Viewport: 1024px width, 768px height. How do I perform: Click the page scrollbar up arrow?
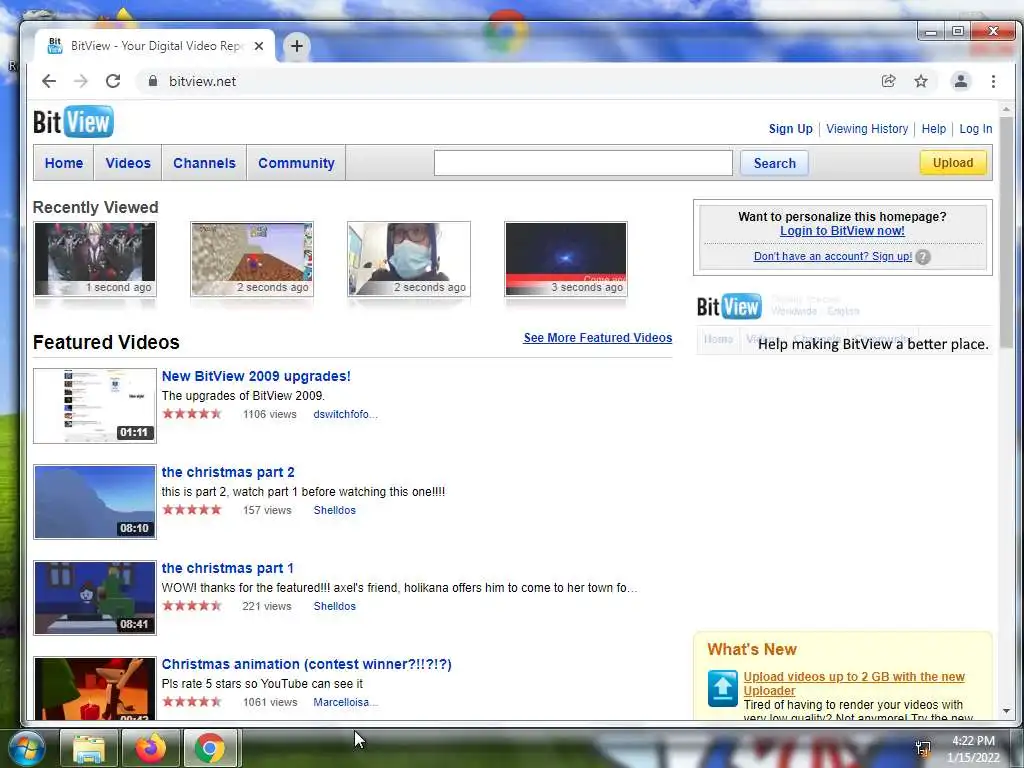pyautogui.click(x=1006, y=110)
